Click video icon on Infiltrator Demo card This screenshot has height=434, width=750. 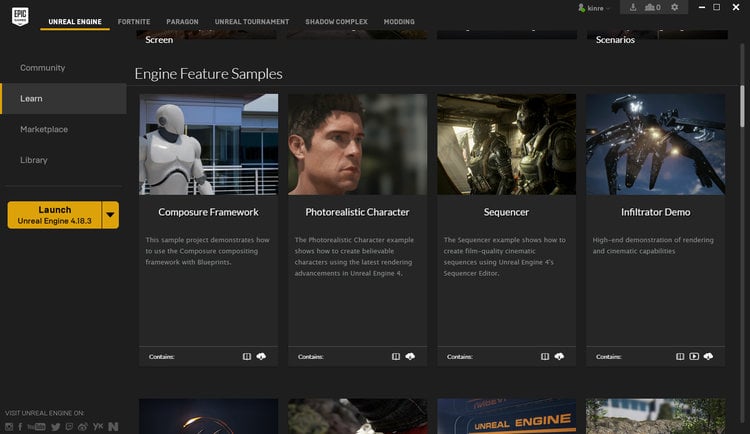tap(694, 356)
